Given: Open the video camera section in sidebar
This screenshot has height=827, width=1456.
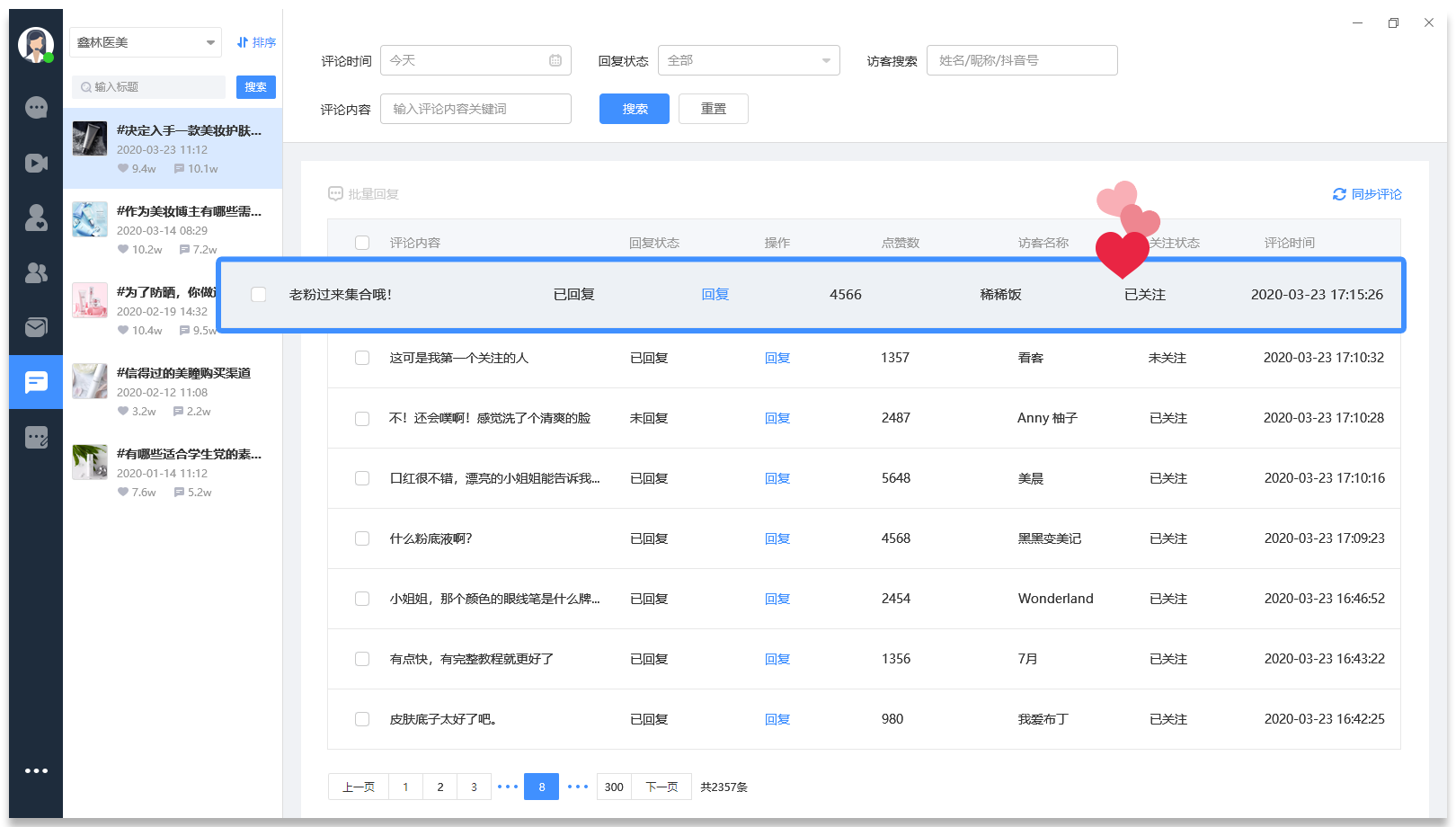Looking at the screenshot, I should click(x=36, y=163).
